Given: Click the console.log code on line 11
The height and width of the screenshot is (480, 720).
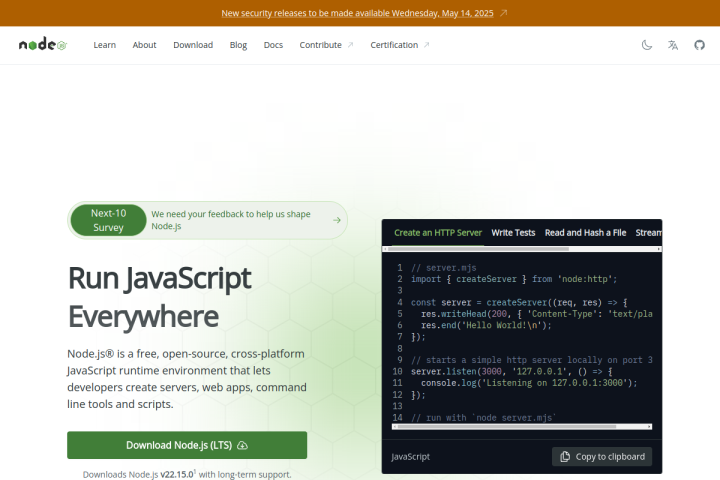Looking at the screenshot, I should pos(529,383).
